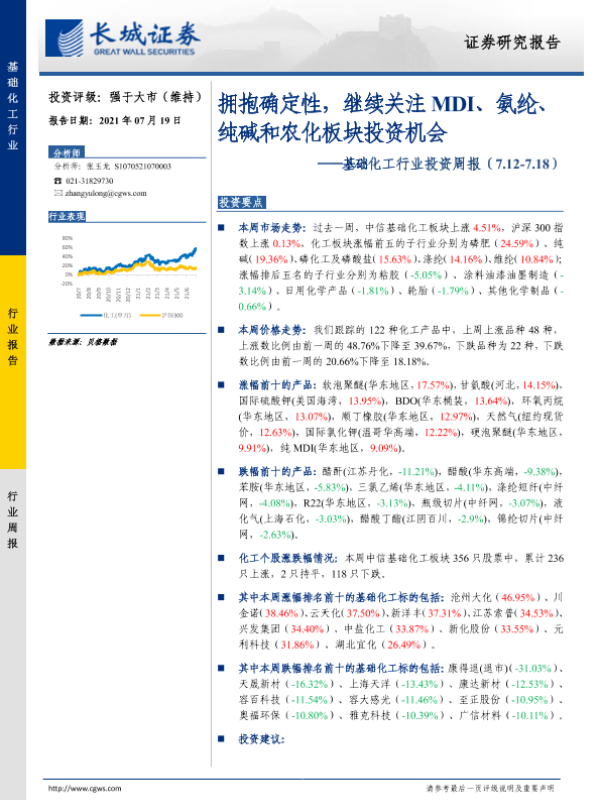Click the 投资要点 section header
The width and height of the screenshot is (600, 800).
tap(240, 202)
